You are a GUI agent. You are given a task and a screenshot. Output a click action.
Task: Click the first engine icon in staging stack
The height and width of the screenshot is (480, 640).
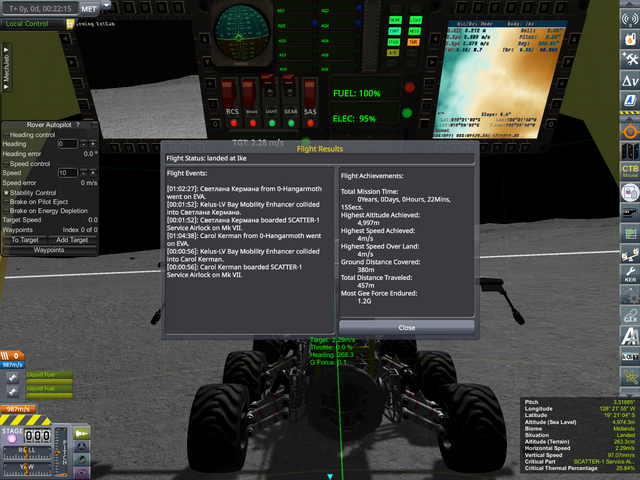13,378
